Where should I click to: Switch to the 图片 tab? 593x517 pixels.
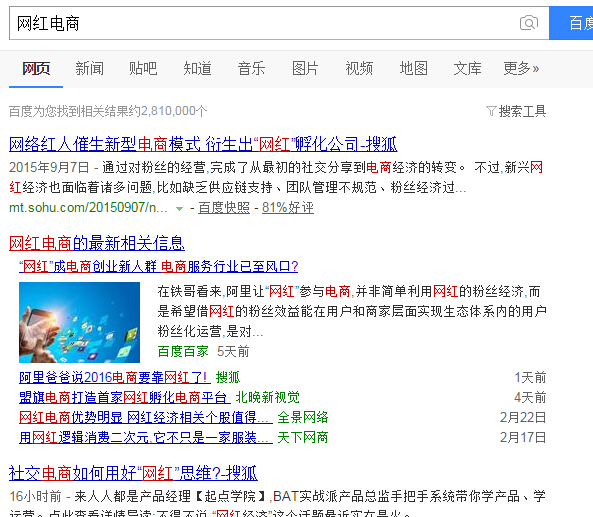click(x=305, y=69)
